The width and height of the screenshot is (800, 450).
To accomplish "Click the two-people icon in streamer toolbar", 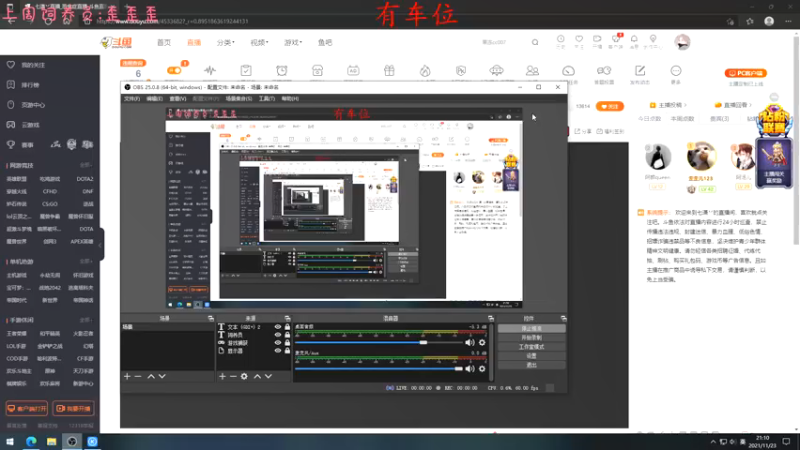I will point(532,71).
